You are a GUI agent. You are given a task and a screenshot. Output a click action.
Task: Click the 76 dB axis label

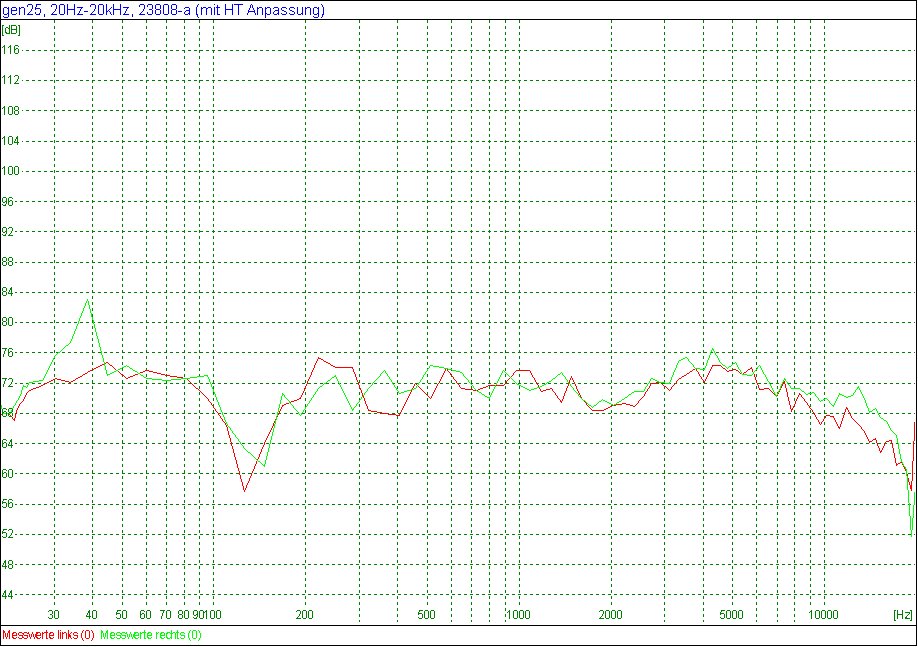pyautogui.click(x=8, y=352)
